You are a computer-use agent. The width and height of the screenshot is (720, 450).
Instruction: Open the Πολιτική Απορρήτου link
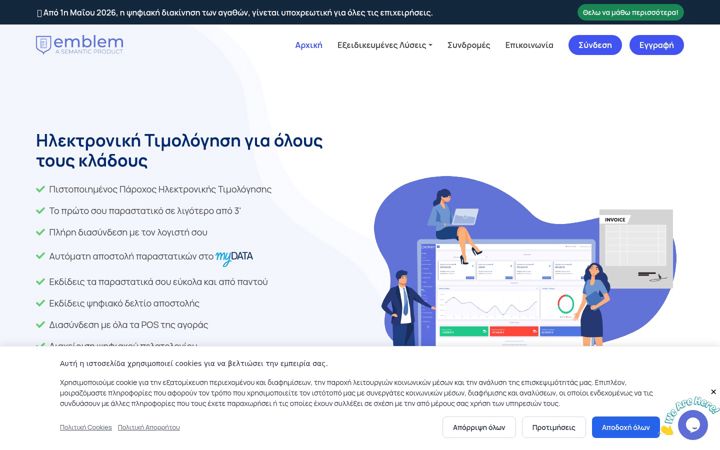pyautogui.click(x=149, y=427)
